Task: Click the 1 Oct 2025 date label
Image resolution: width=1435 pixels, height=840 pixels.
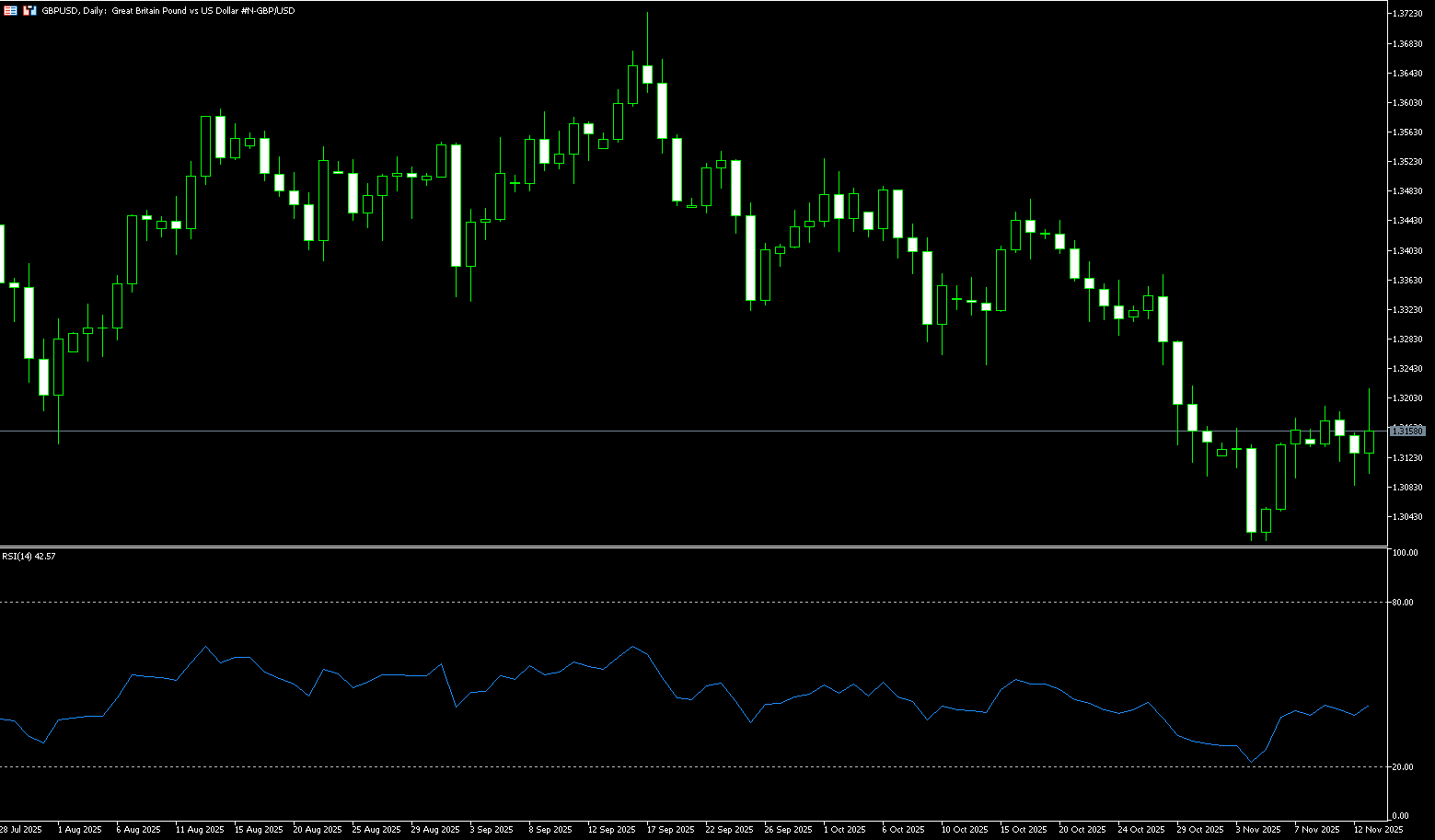Action: [844, 830]
